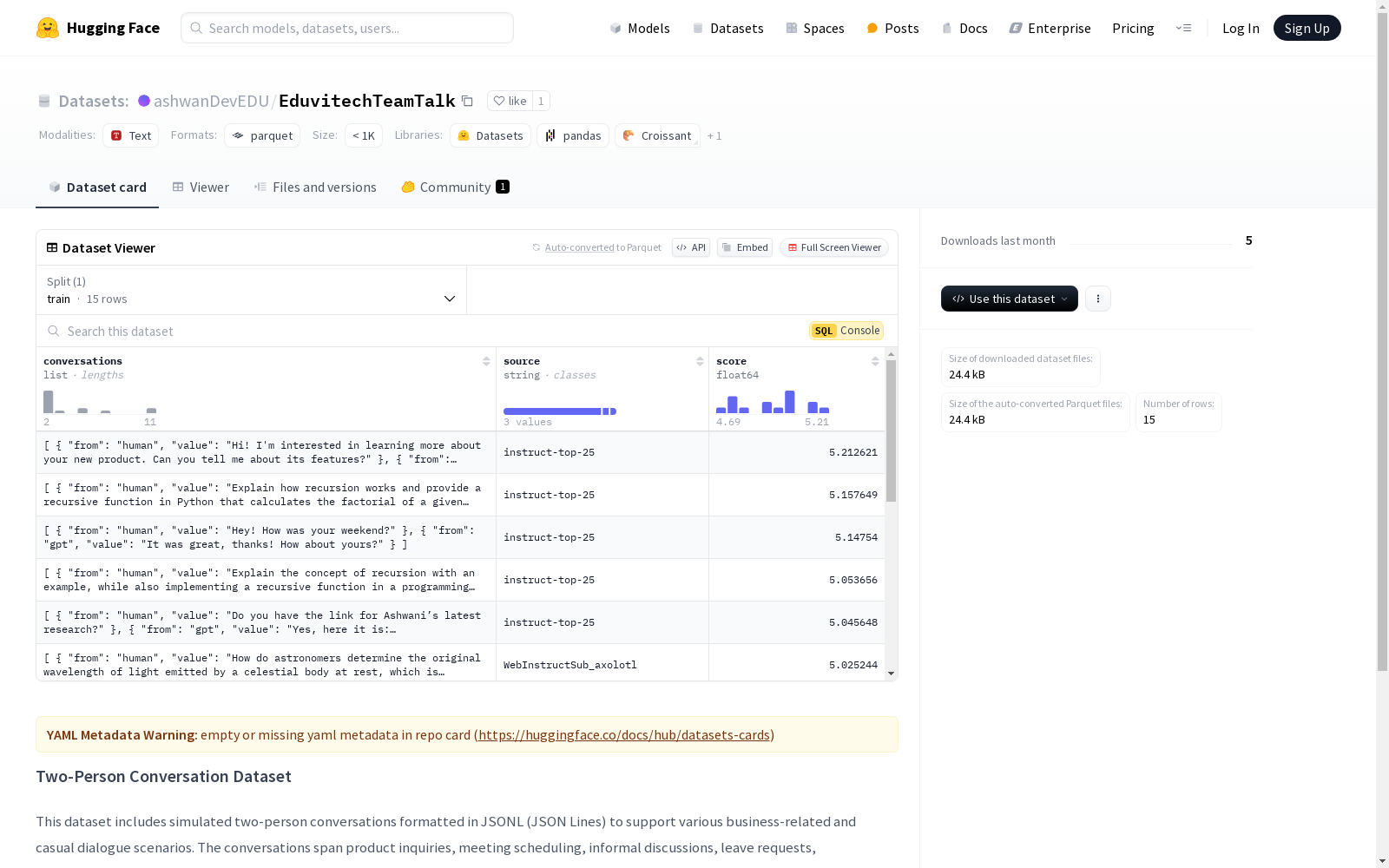Open the datasets-cards documentation link

point(624,734)
